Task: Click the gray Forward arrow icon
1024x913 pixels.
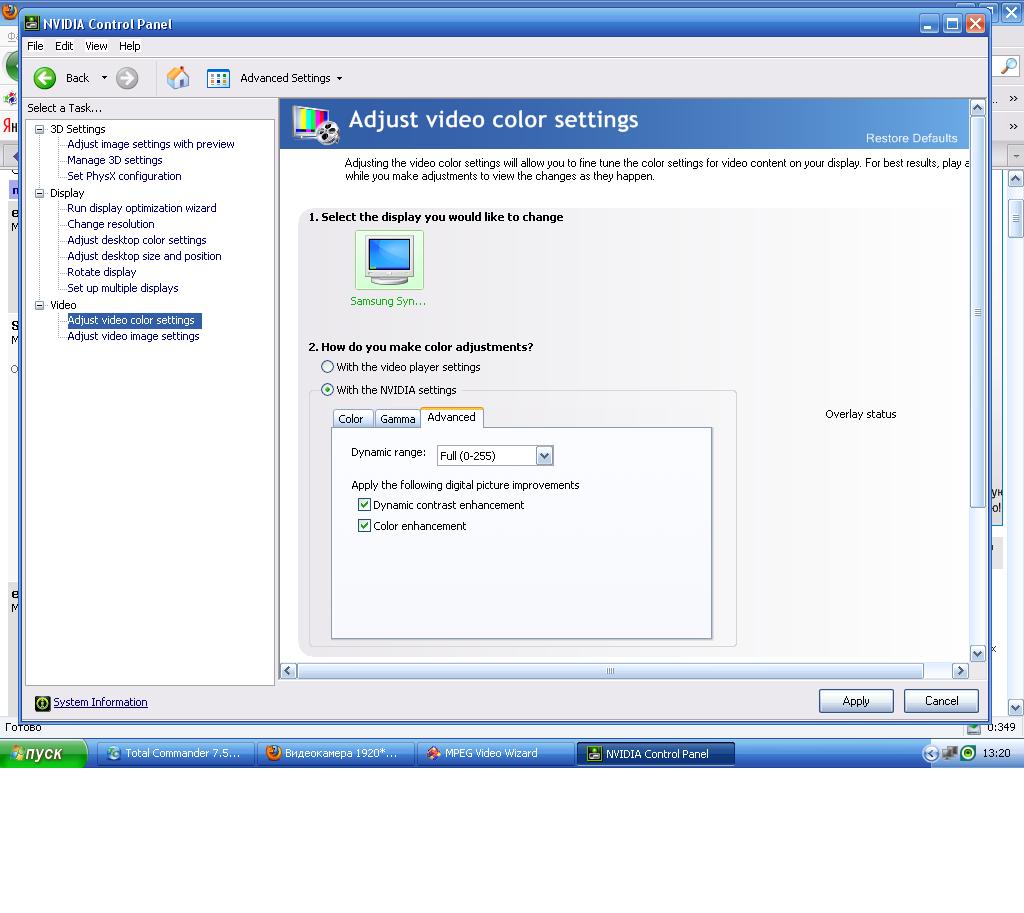Action: click(127, 78)
